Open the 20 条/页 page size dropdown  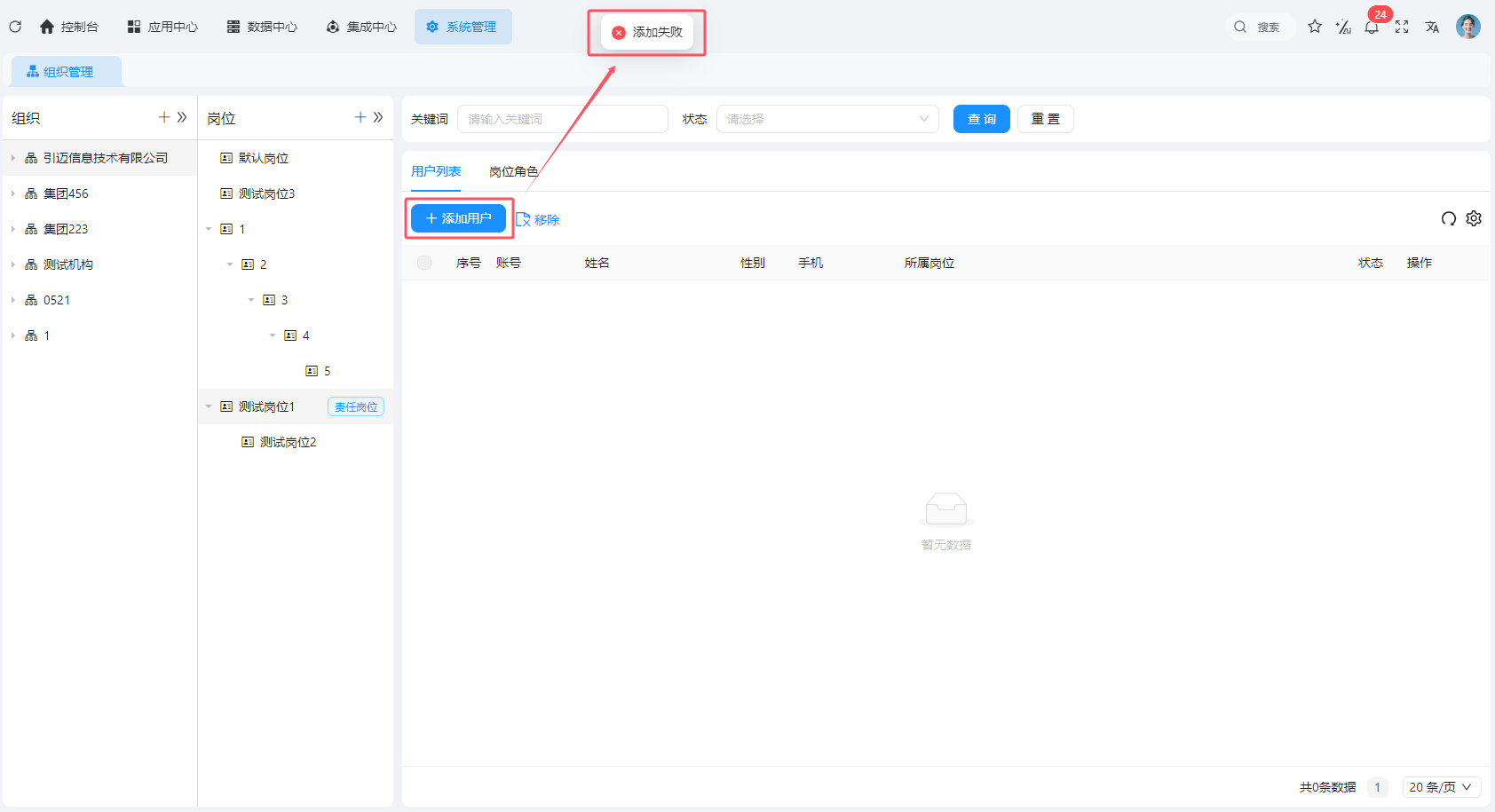[x=1442, y=787]
